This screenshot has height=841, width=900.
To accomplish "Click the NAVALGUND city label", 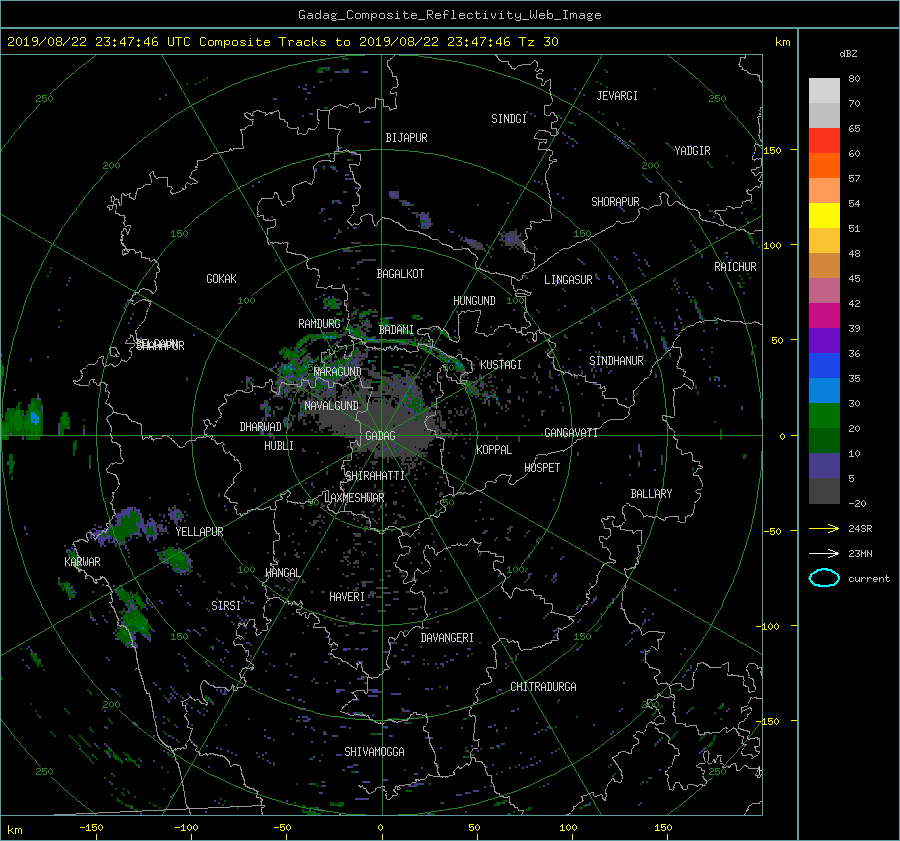I will pyautogui.click(x=331, y=406).
